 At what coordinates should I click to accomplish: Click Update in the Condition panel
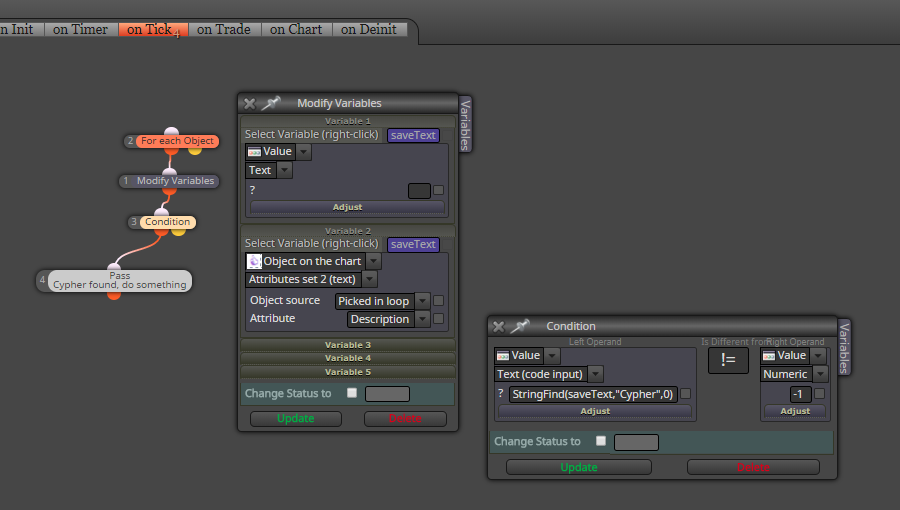pyautogui.click(x=579, y=467)
